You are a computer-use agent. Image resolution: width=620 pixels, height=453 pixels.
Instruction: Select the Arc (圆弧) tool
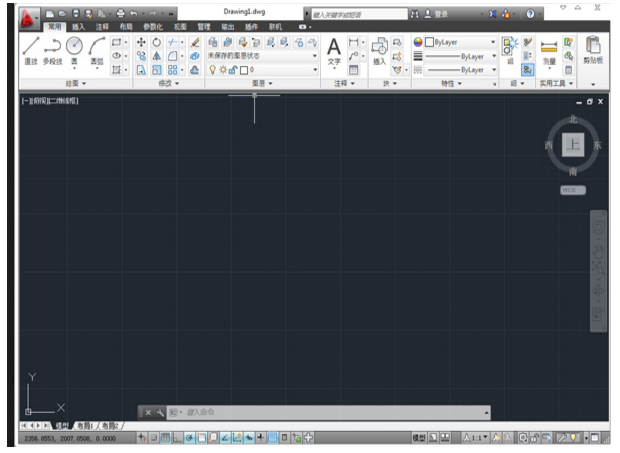[96, 48]
